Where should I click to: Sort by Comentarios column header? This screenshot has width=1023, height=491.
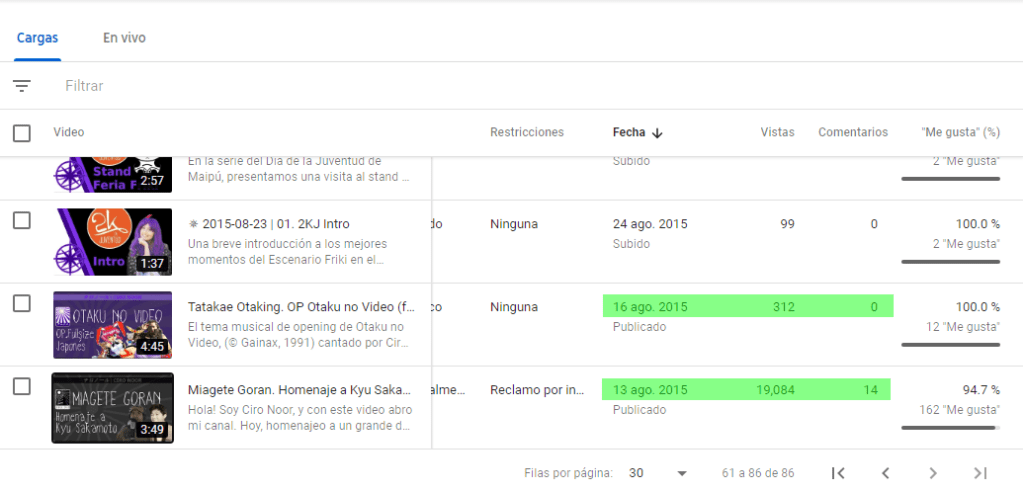pos(852,132)
